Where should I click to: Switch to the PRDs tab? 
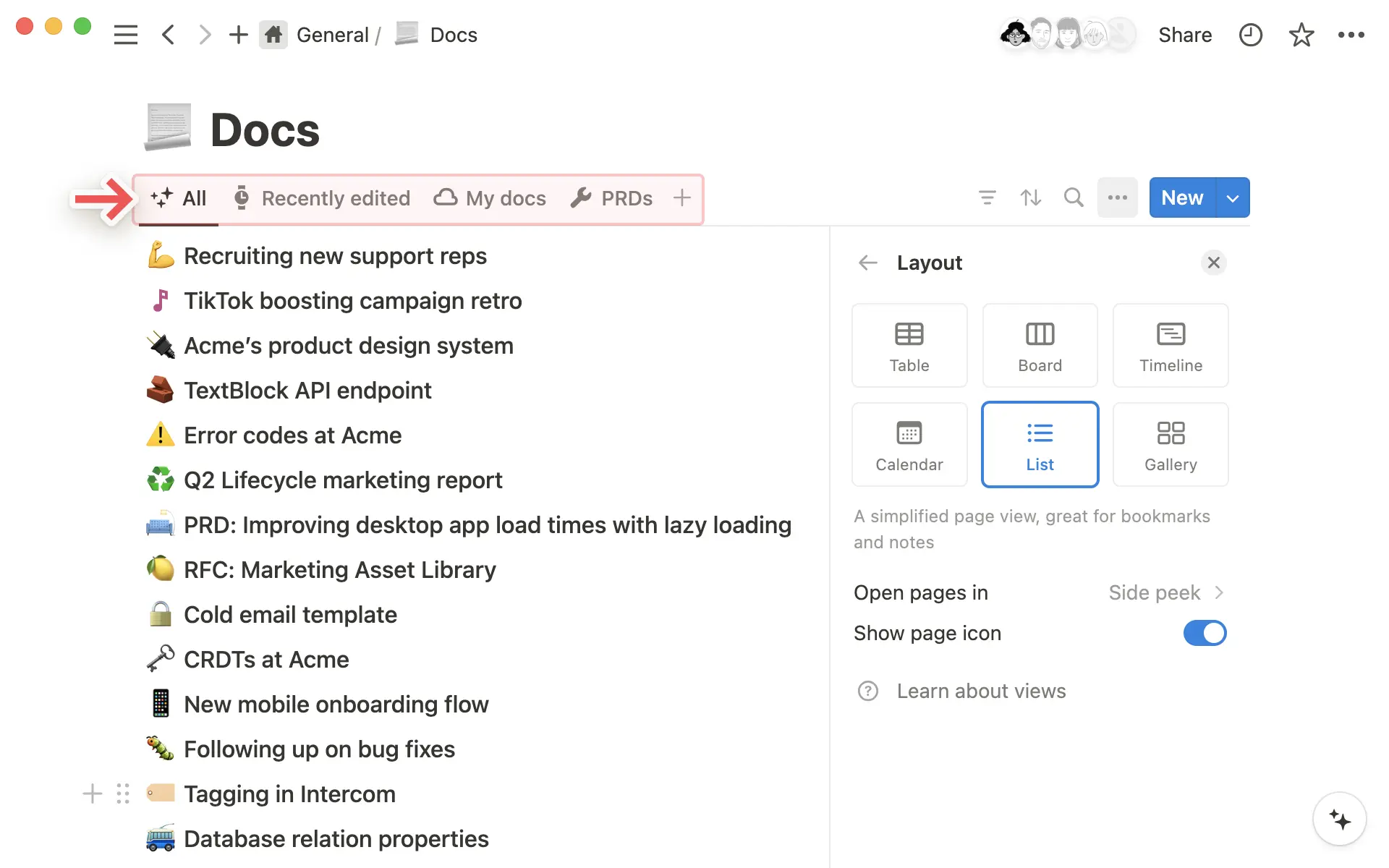tap(612, 198)
